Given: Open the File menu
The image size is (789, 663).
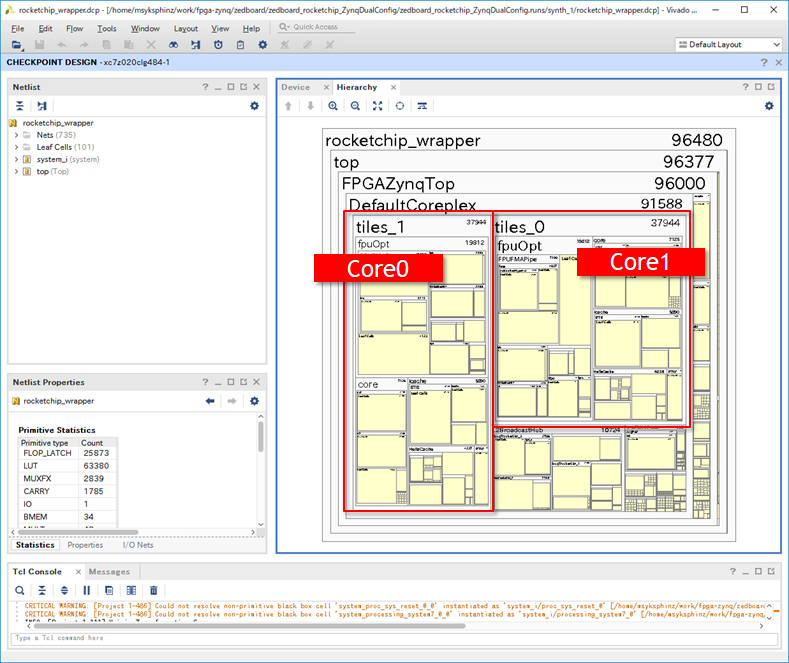Looking at the screenshot, I should click(18, 29).
